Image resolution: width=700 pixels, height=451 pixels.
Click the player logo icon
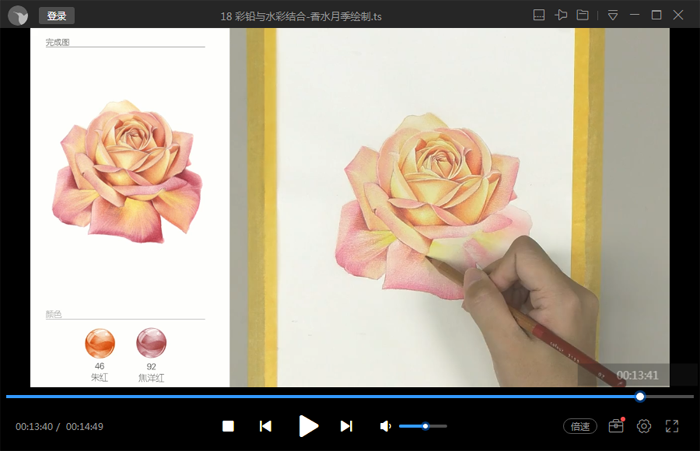tap(17, 15)
